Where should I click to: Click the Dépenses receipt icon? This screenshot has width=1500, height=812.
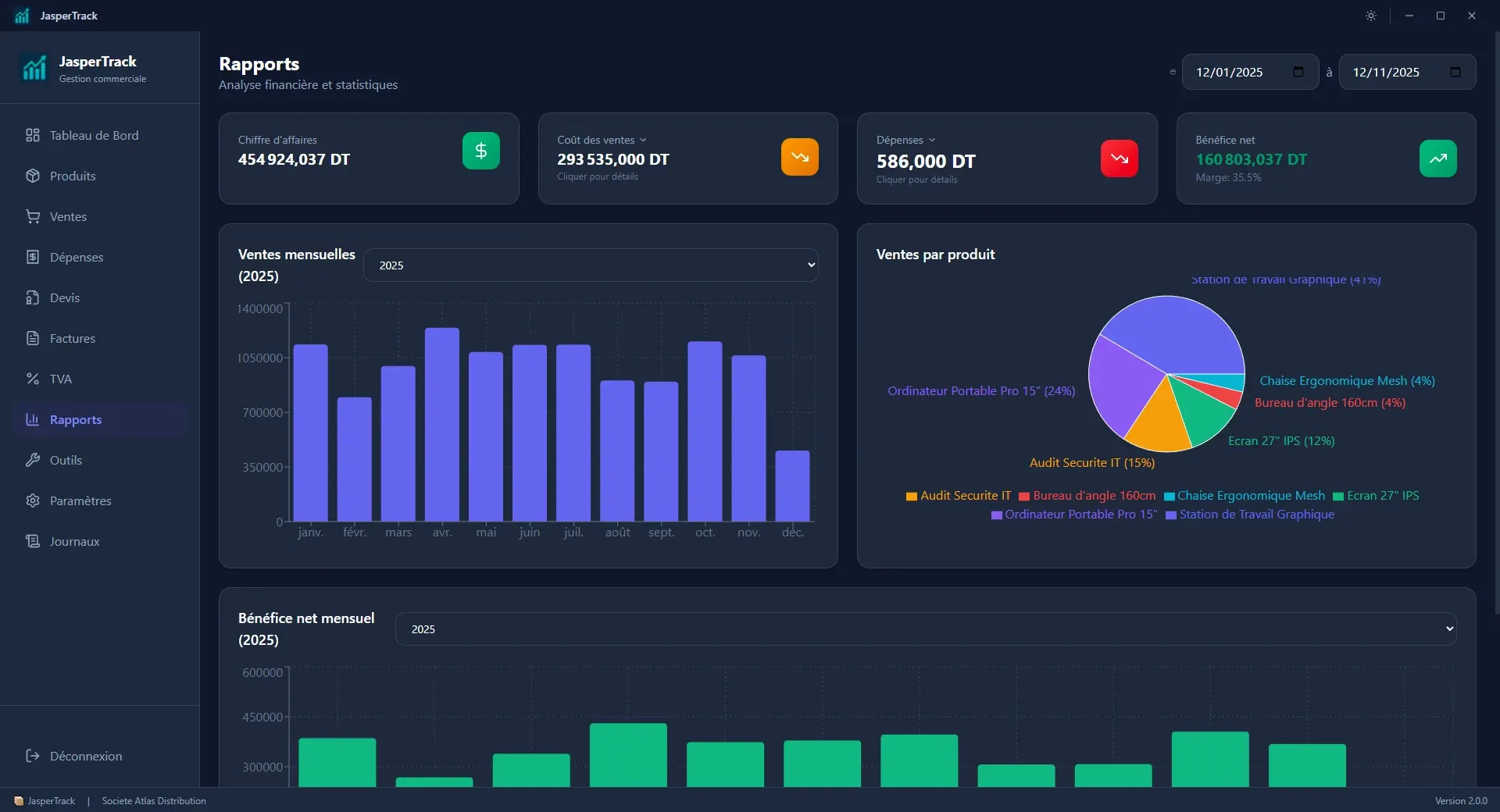tap(33, 257)
